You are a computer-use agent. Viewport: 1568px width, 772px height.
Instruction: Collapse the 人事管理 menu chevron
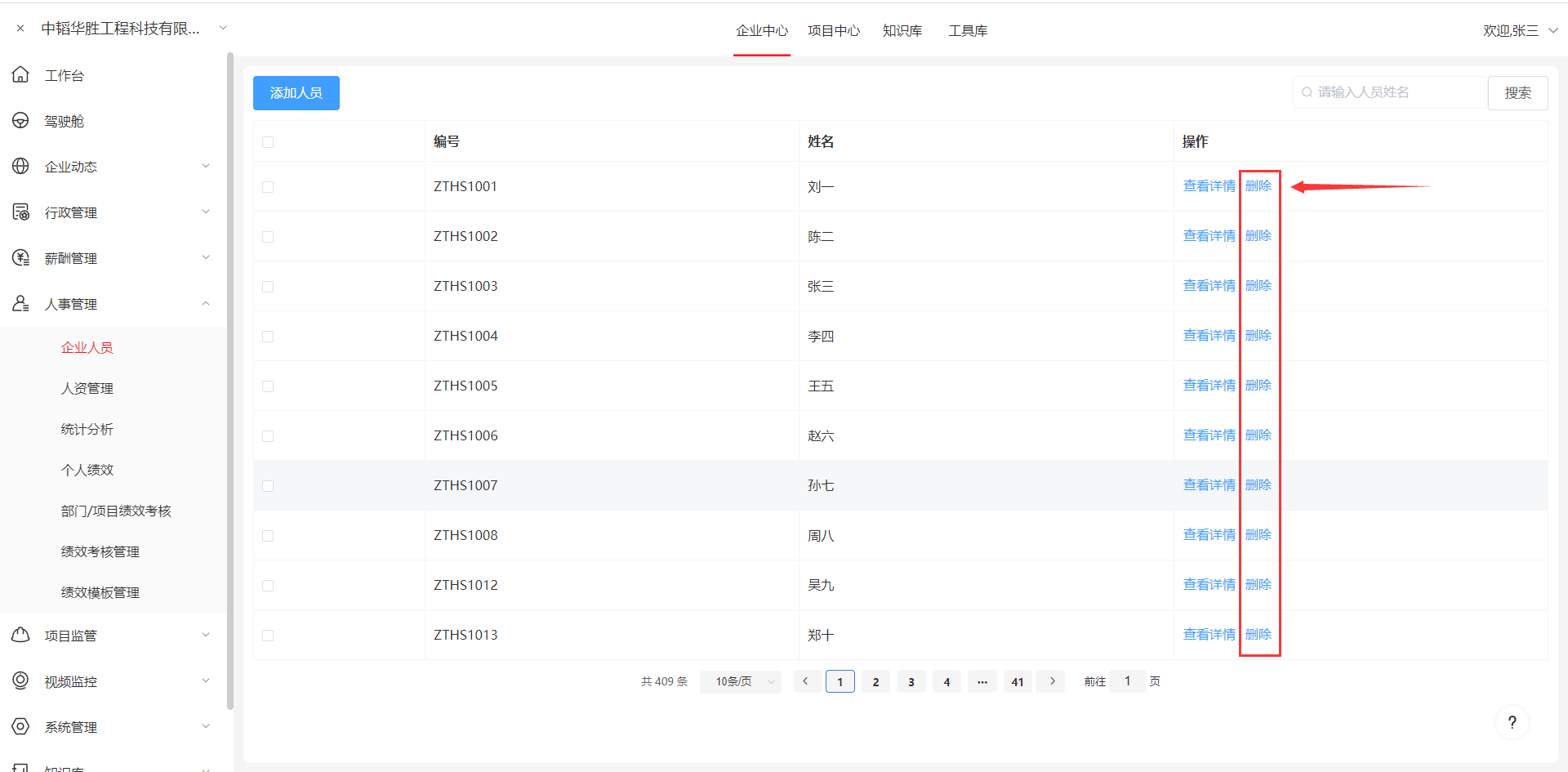pos(206,303)
